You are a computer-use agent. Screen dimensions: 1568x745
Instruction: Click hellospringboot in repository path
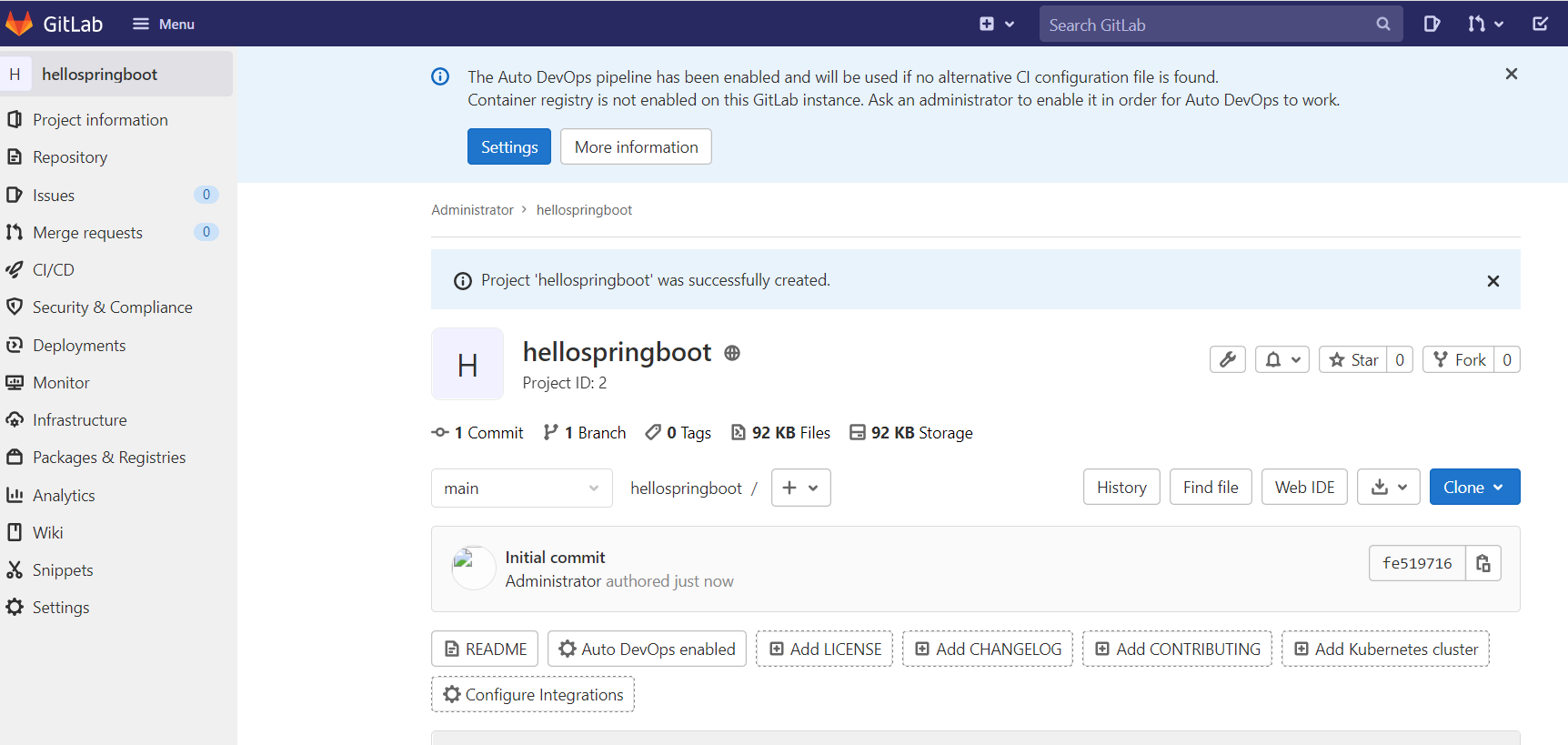point(686,488)
